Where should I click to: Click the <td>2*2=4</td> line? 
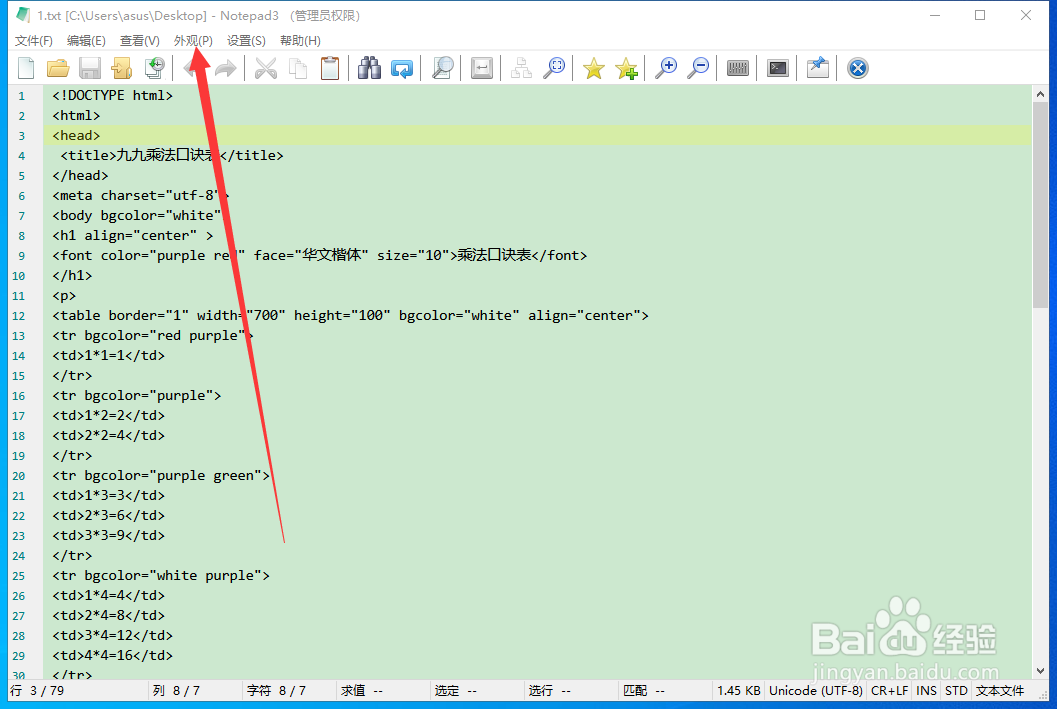click(x=109, y=435)
